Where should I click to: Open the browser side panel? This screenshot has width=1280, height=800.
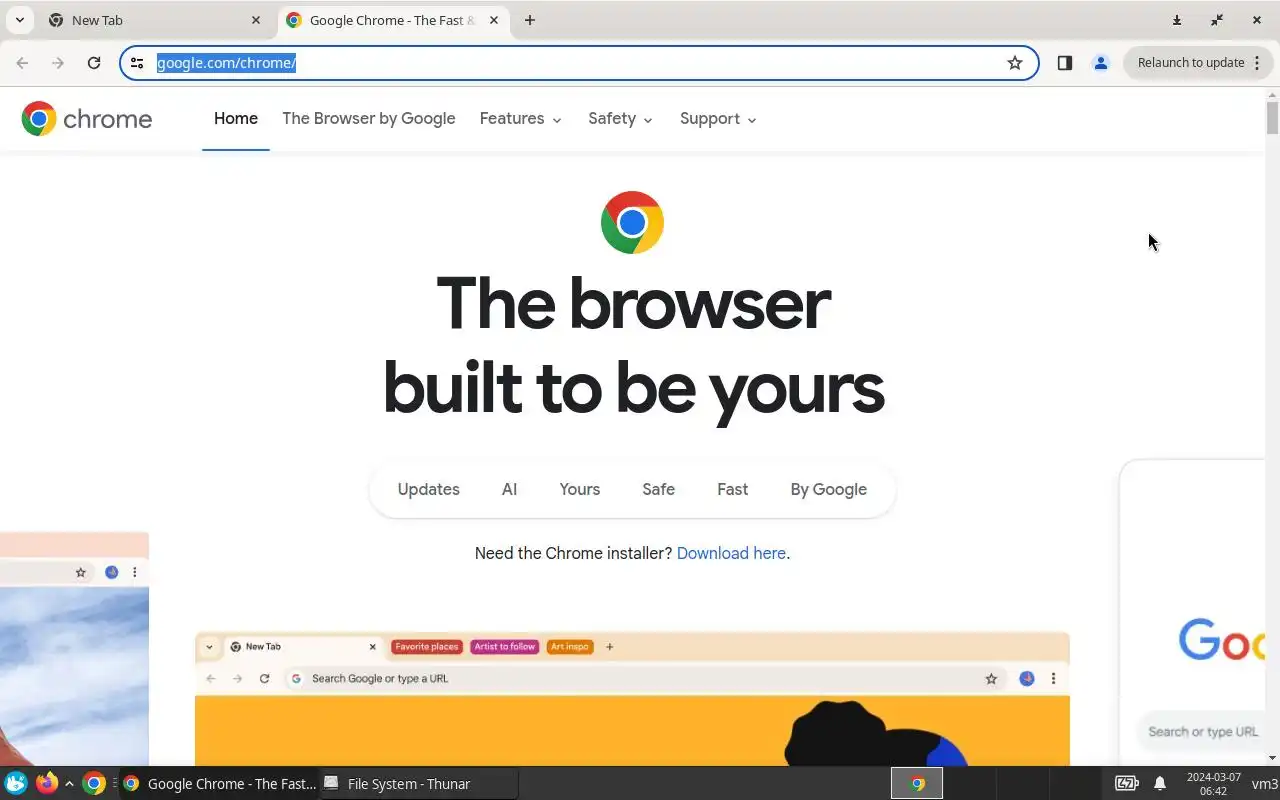[1065, 63]
